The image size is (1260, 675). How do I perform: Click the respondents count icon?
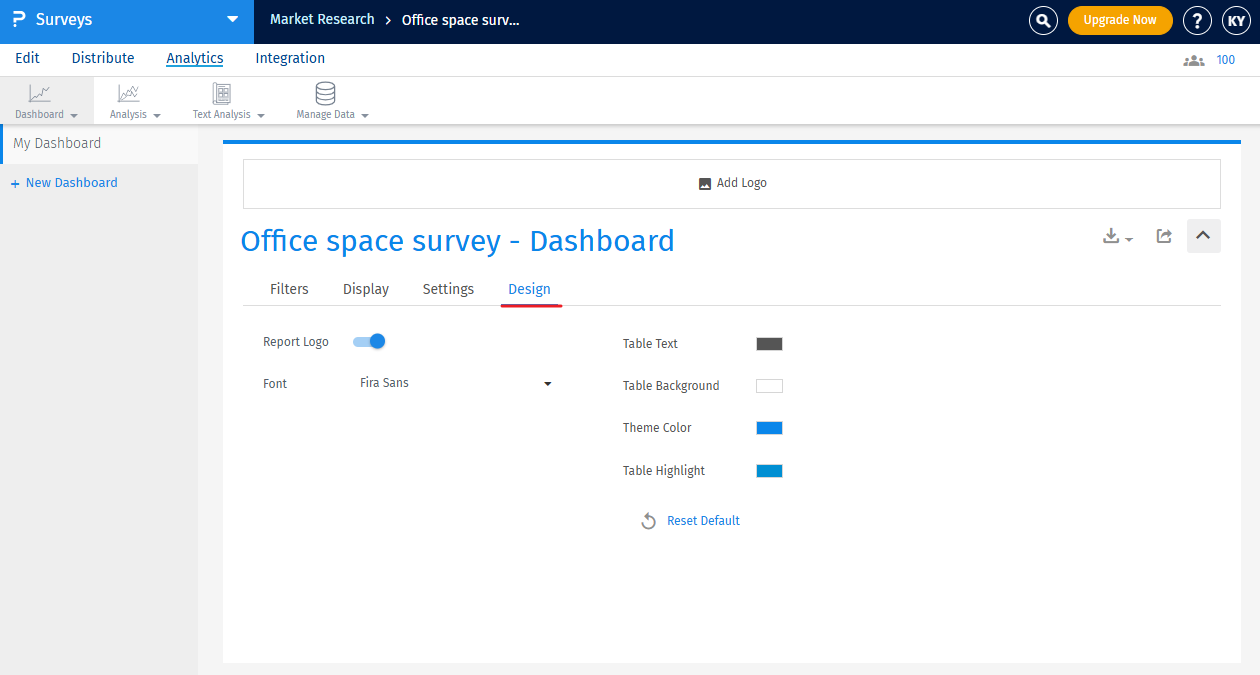pyautogui.click(x=1193, y=60)
